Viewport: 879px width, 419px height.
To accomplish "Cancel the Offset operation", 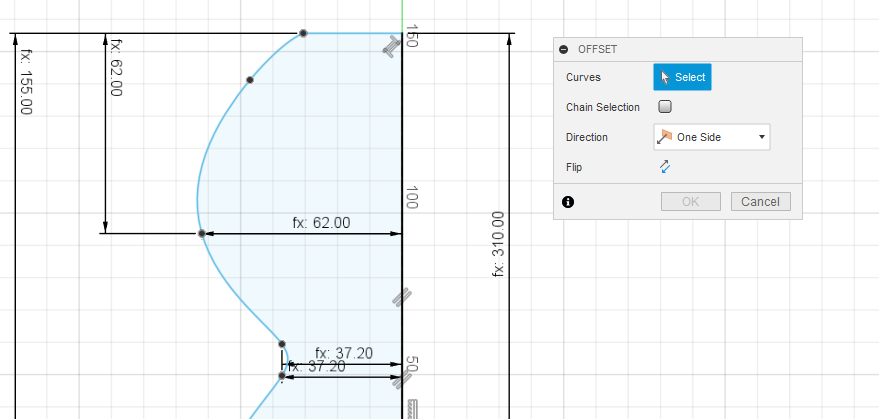I will (x=760, y=202).
